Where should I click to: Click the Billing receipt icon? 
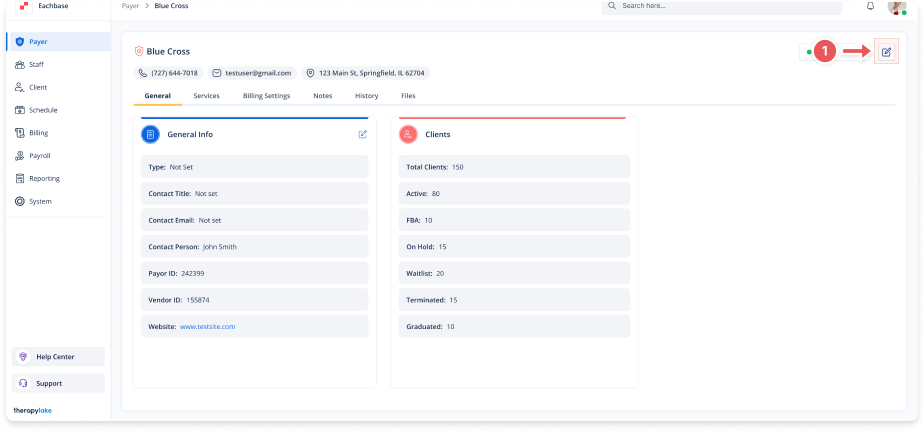tap(19, 133)
